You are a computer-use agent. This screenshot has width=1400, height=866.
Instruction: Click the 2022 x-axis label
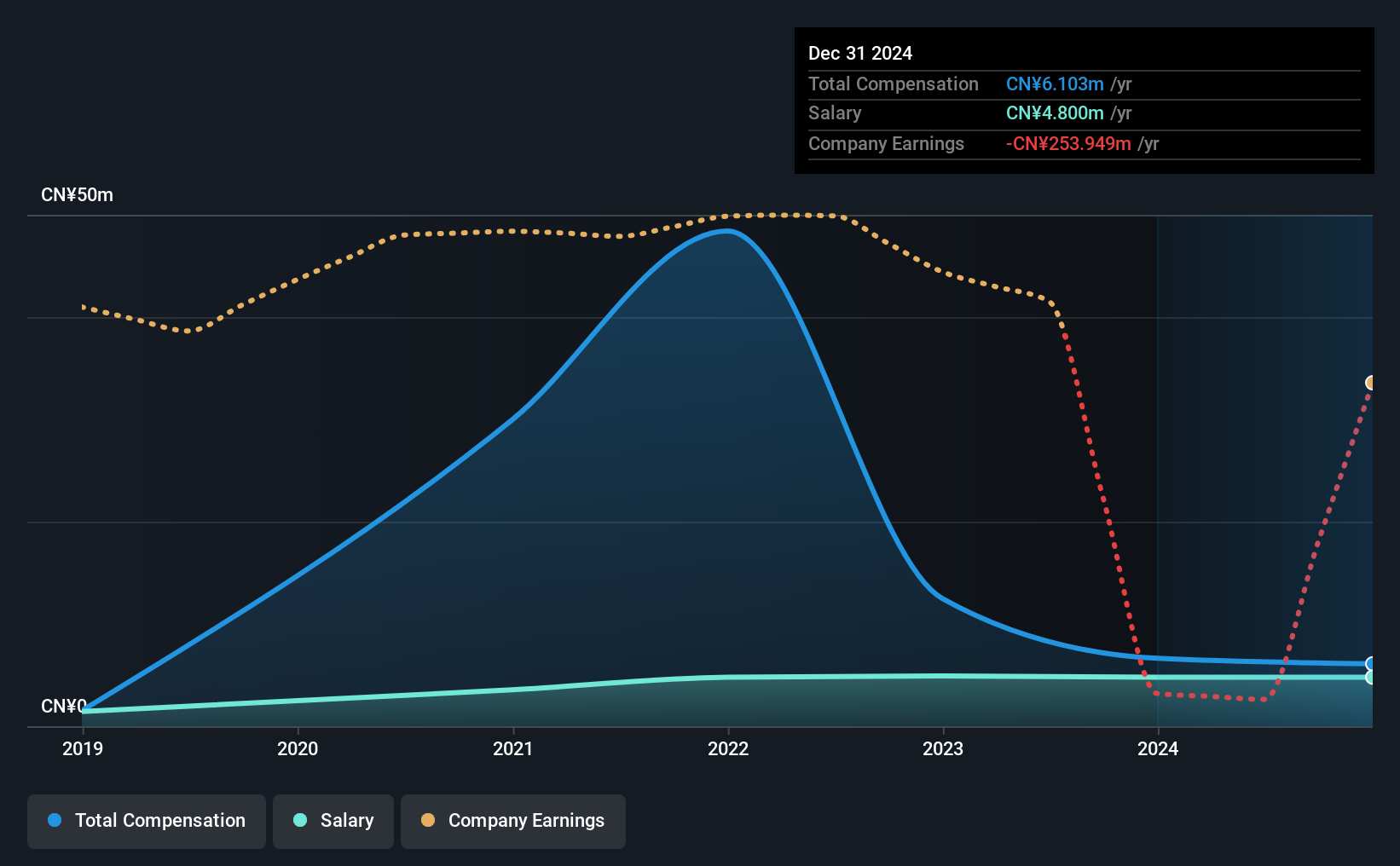click(x=728, y=748)
